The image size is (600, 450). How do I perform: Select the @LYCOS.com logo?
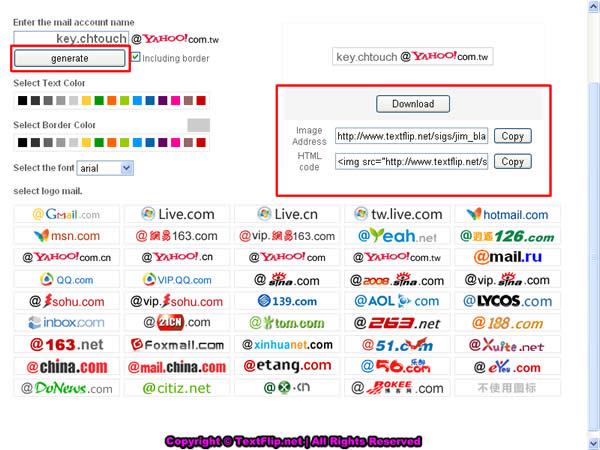[x=507, y=301]
